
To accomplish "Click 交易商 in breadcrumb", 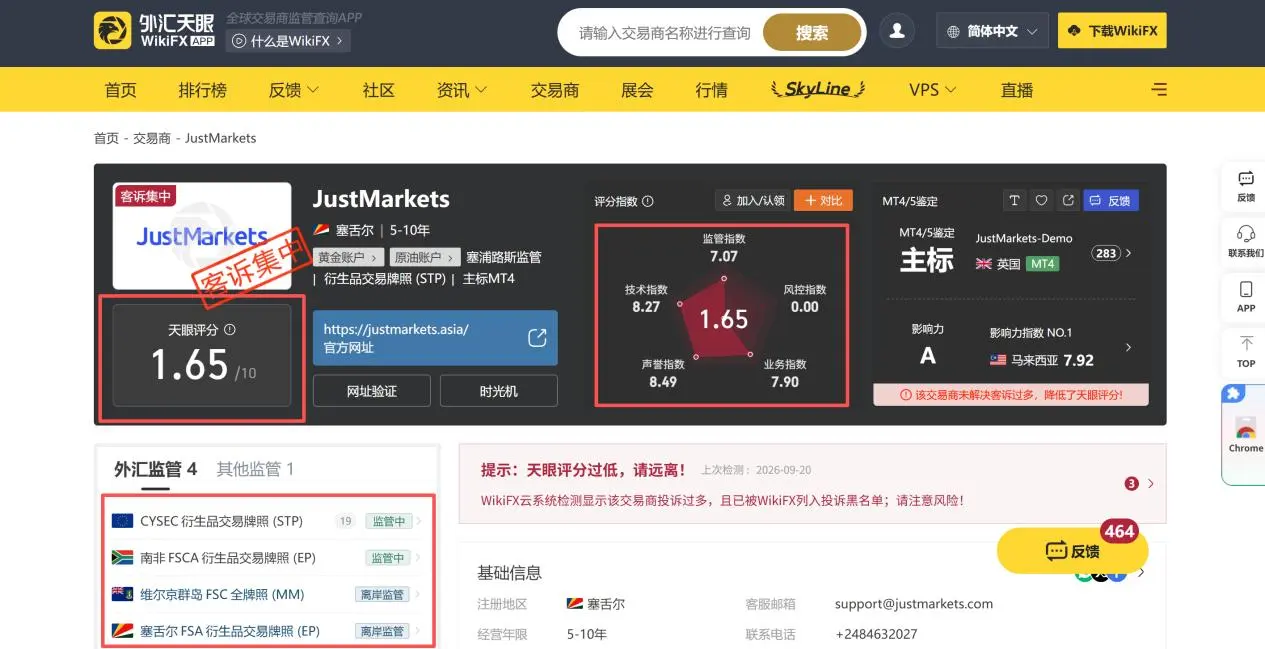I will click(152, 138).
